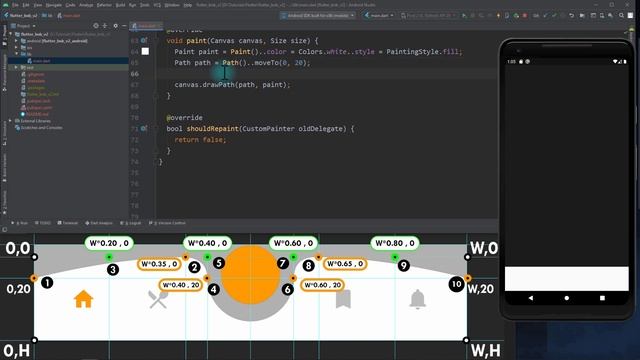The image size is (640, 360).
Task: Expand the android folder
Action: (x=17, y=41)
